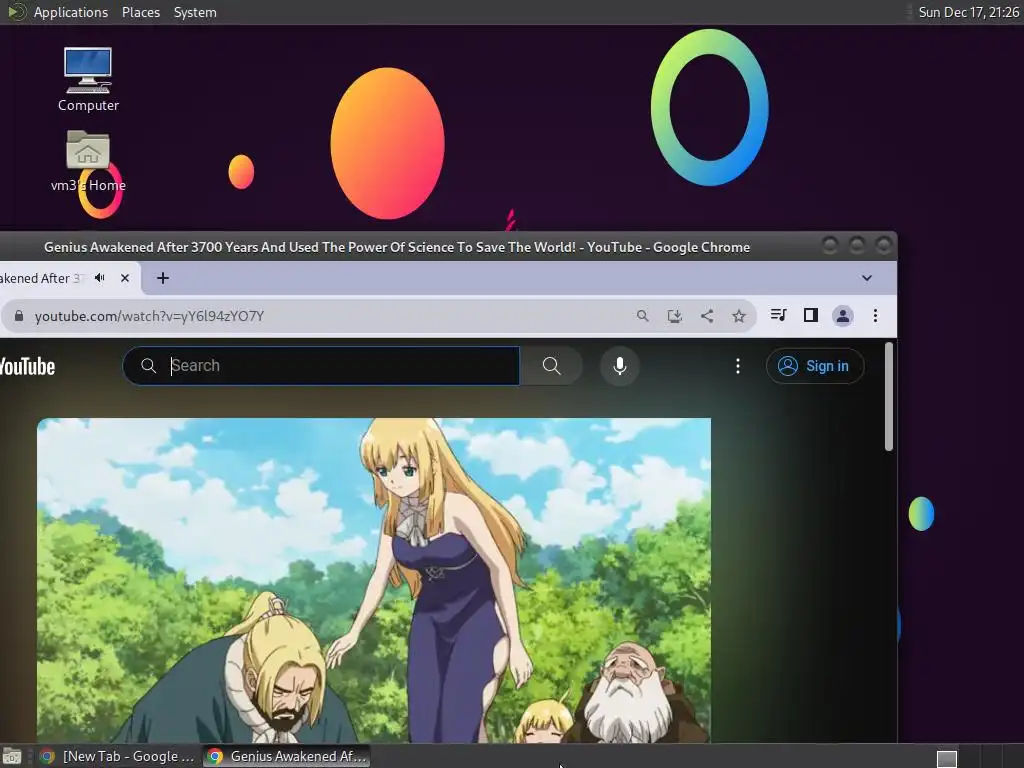
Task: Sign in to YouTube
Action: pos(815,366)
